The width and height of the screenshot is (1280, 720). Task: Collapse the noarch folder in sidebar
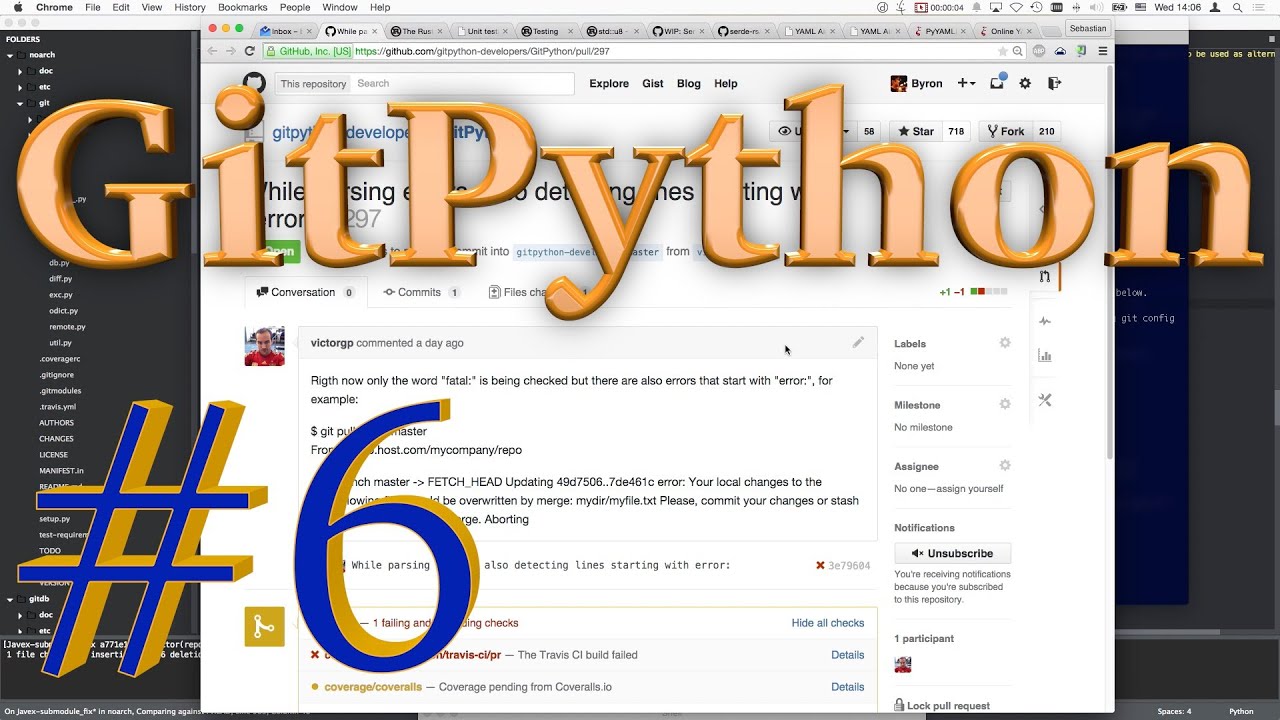[x=10, y=55]
